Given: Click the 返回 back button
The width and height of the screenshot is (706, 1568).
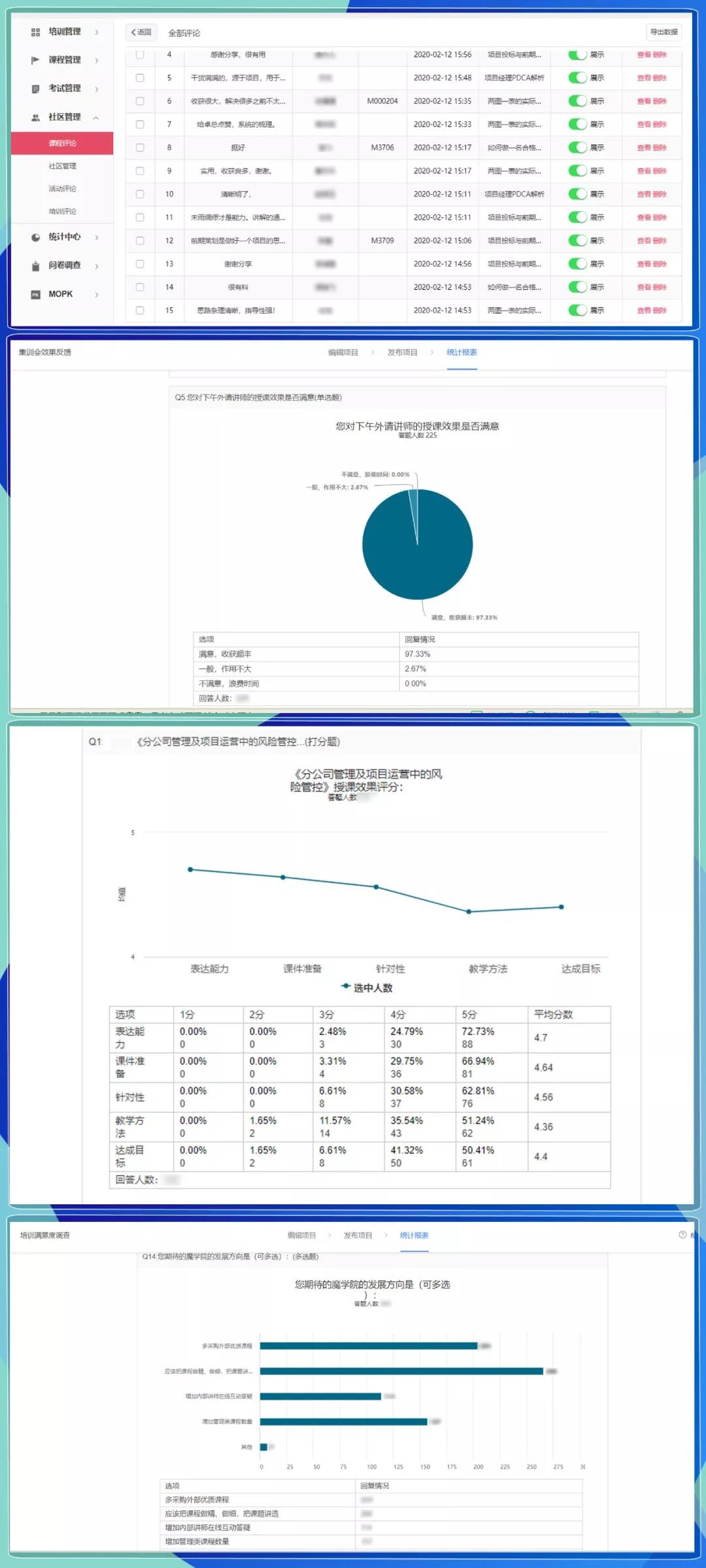Looking at the screenshot, I should pos(141,32).
